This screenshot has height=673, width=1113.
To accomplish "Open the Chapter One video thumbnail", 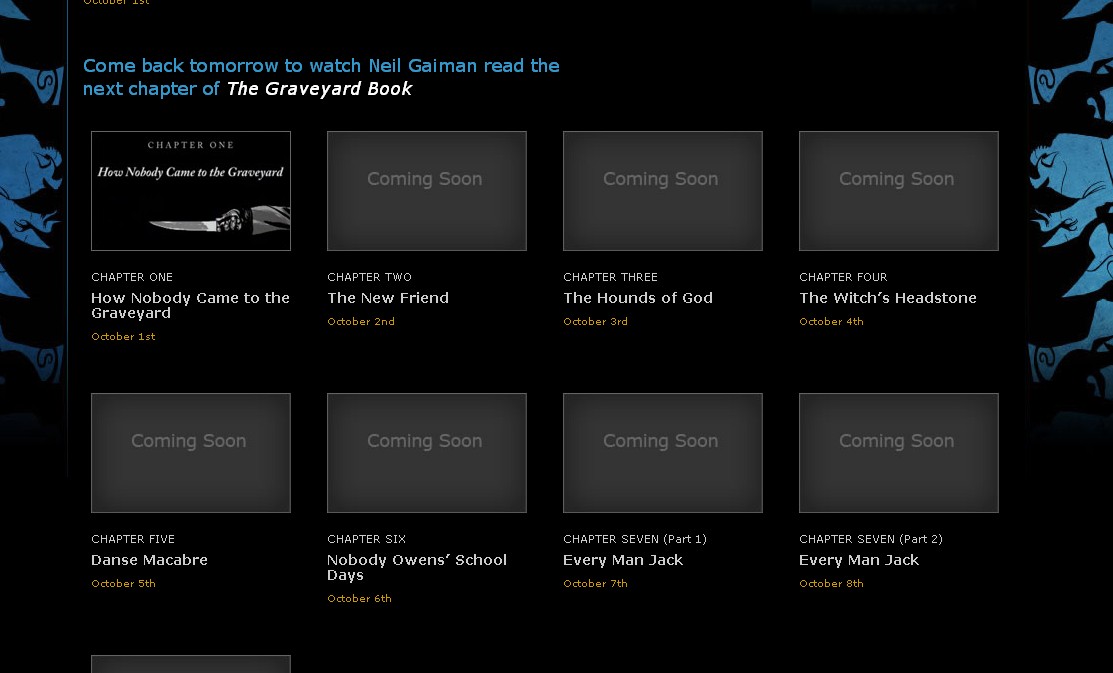I will 191,191.
